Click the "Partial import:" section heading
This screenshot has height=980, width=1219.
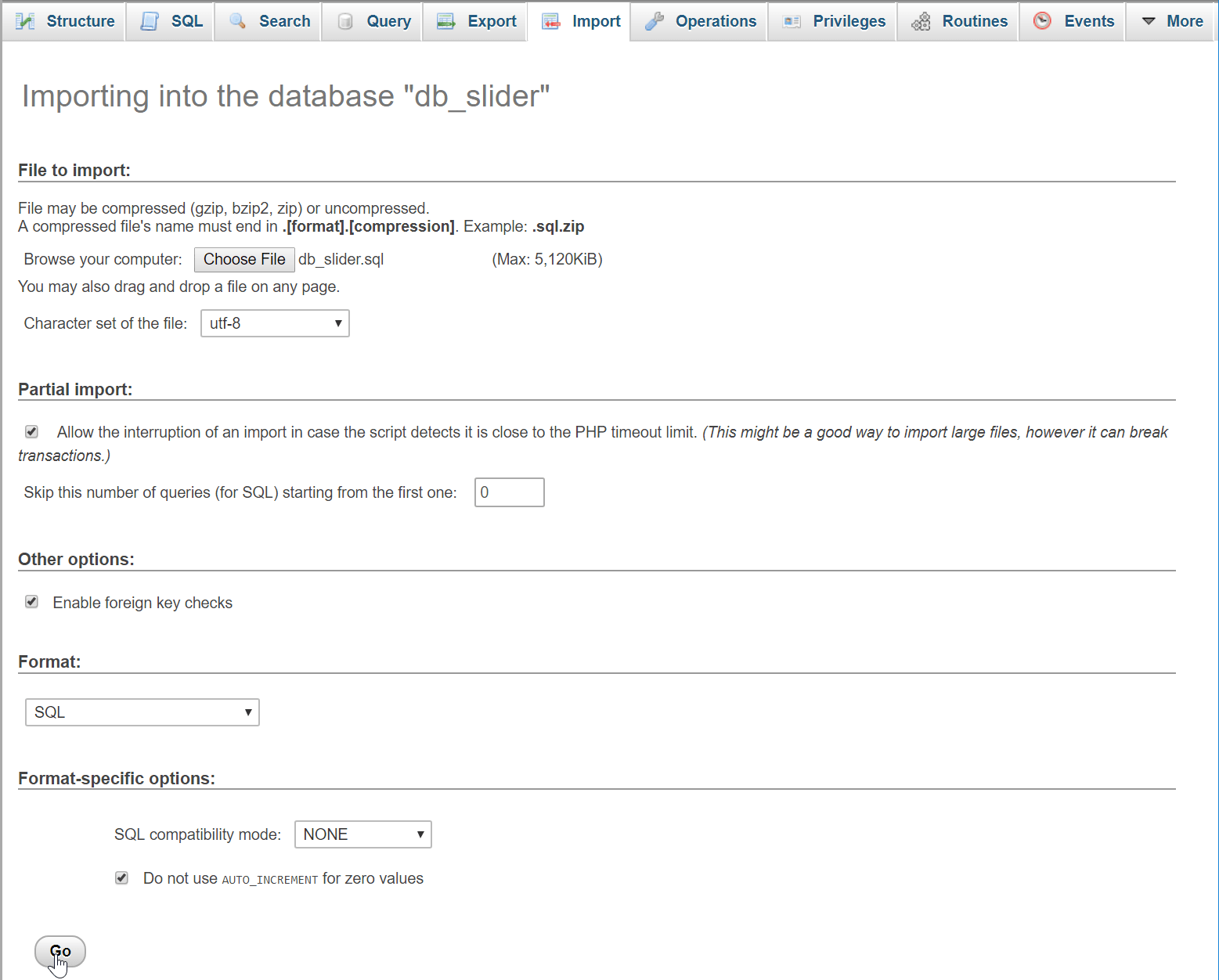pos(75,390)
